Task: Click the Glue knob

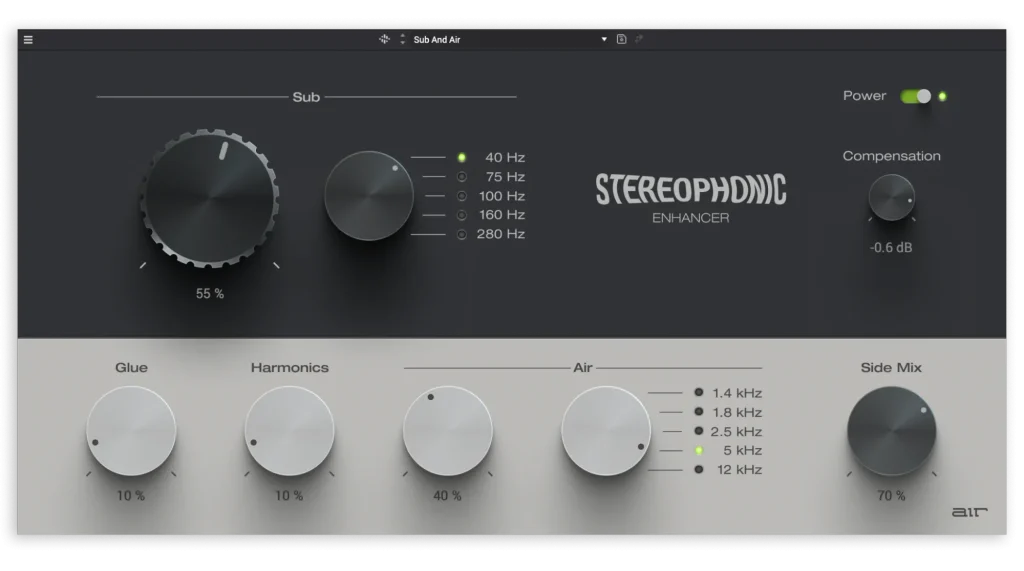Action: 131,431
